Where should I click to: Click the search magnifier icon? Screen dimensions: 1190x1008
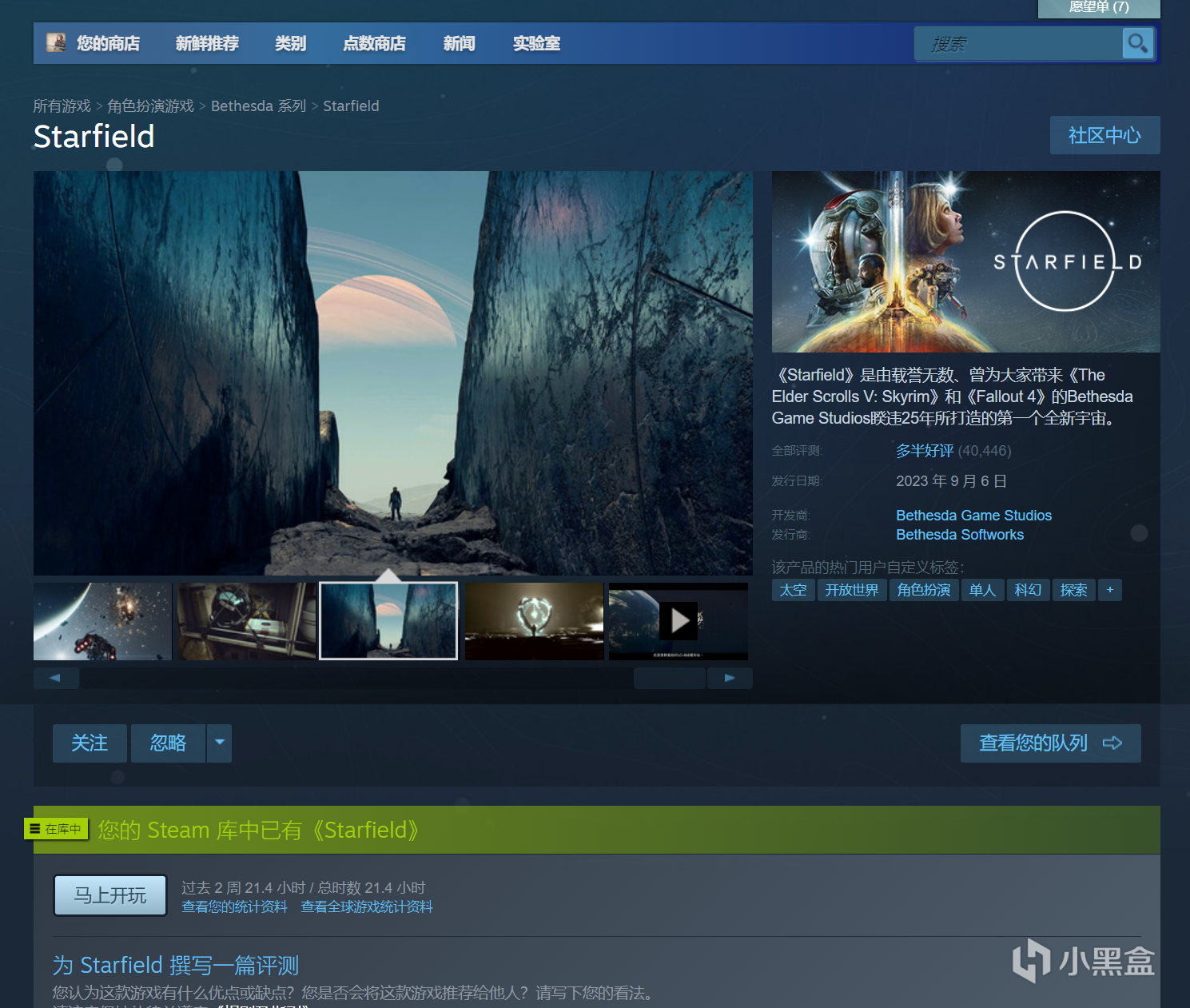tap(1137, 43)
